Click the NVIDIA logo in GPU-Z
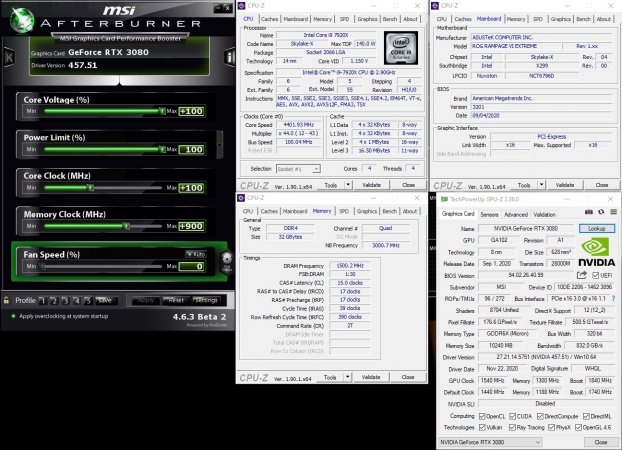The width and height of the screenshot is (622, 450). [x=597, y=252]
